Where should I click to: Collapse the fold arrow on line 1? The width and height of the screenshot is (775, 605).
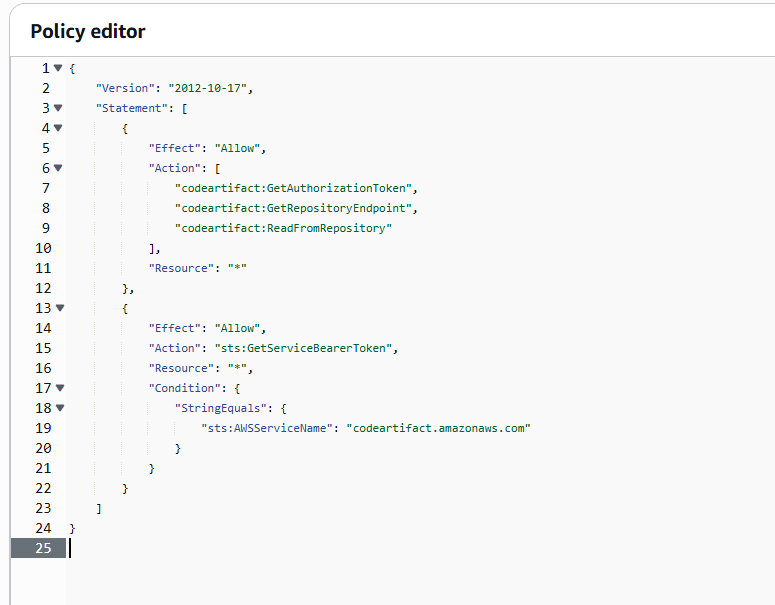(58, 68)
